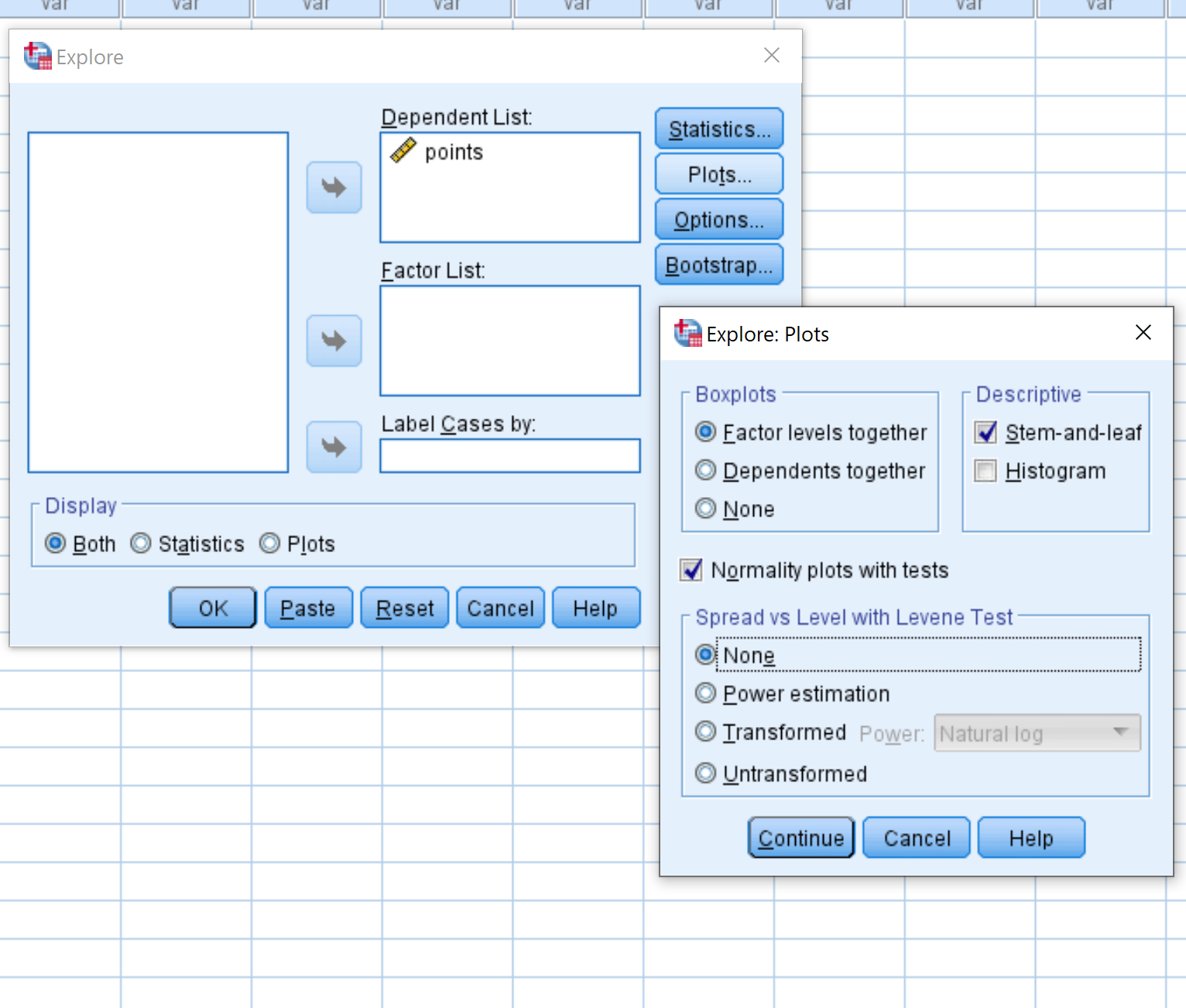Open the Bootstrap... dialog

[719, 265]
